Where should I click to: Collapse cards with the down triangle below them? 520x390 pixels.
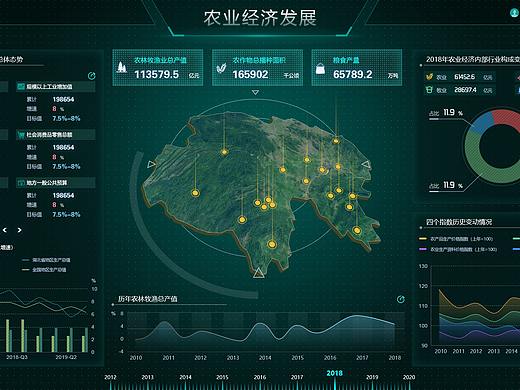click(255, 92)
